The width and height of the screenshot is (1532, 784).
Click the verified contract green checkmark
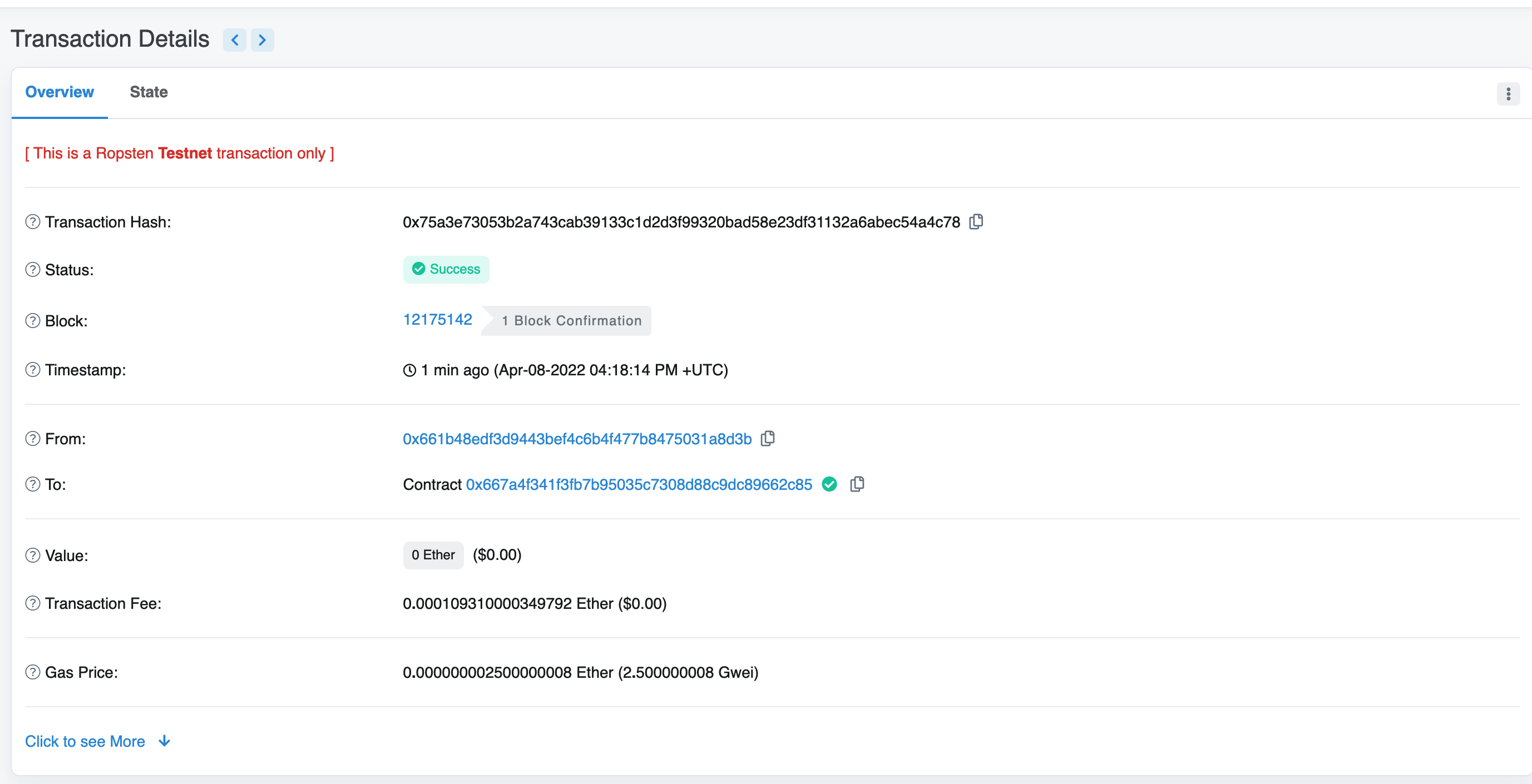829,484
